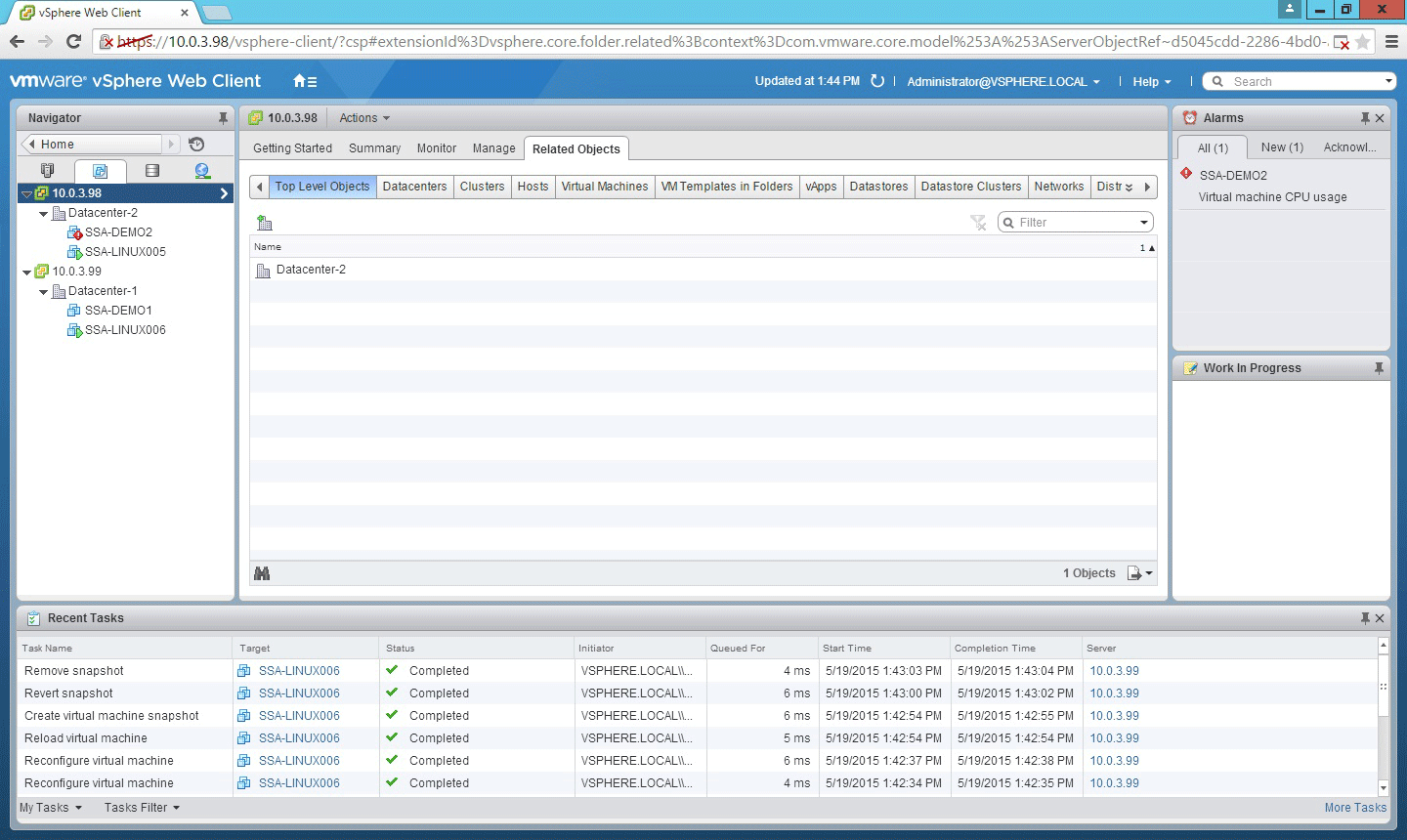Click in the Filter input field
Image resolution: width=1407 pixels, height=840 pixels.
pos(1075,223)
